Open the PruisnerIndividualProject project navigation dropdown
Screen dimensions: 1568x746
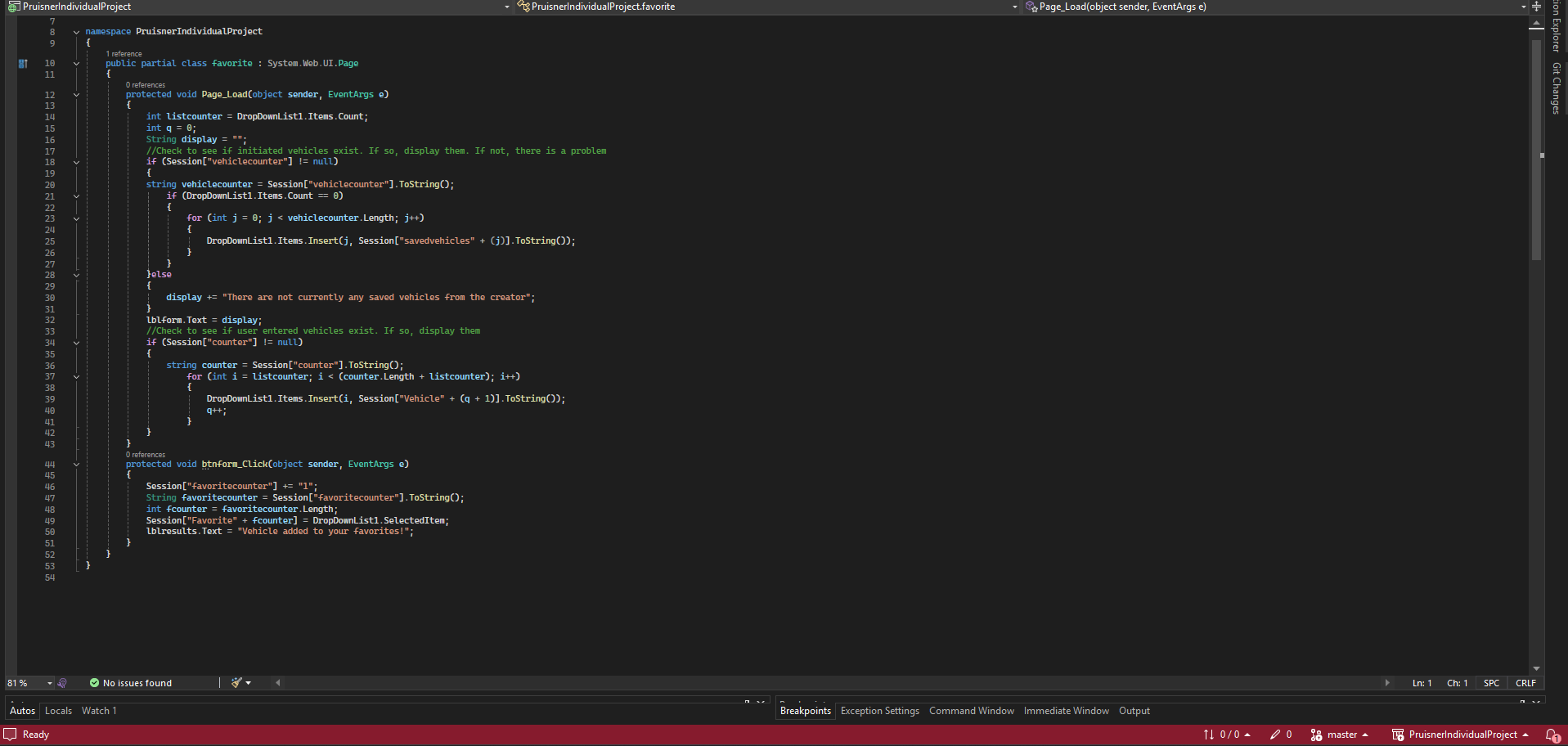258,7
